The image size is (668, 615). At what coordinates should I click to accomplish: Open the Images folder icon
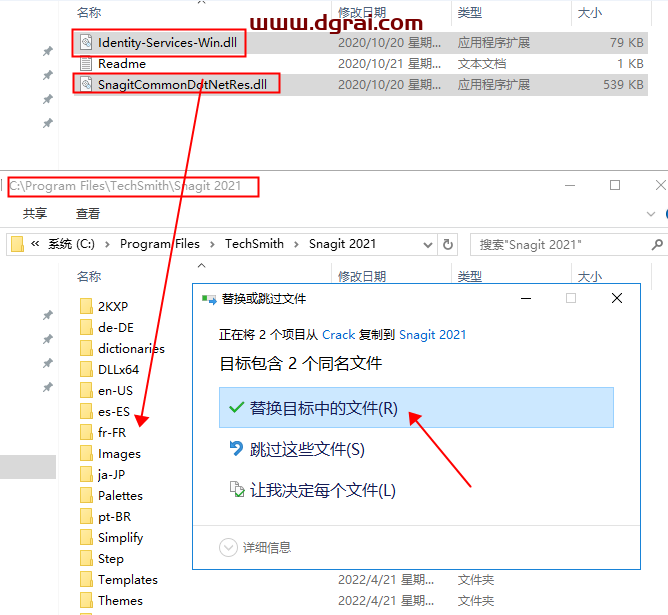86,453
